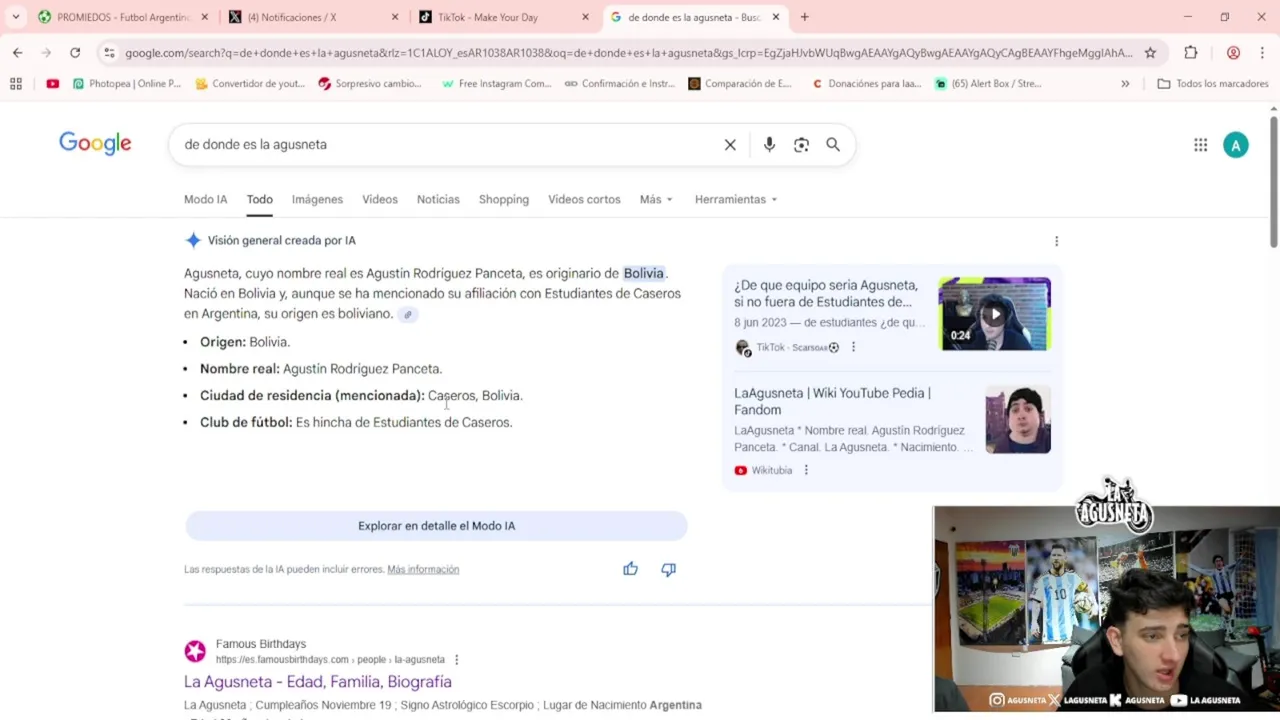Open LaAgusneta Wiki YouTube Pedia Fandom link

click(832, 402)
